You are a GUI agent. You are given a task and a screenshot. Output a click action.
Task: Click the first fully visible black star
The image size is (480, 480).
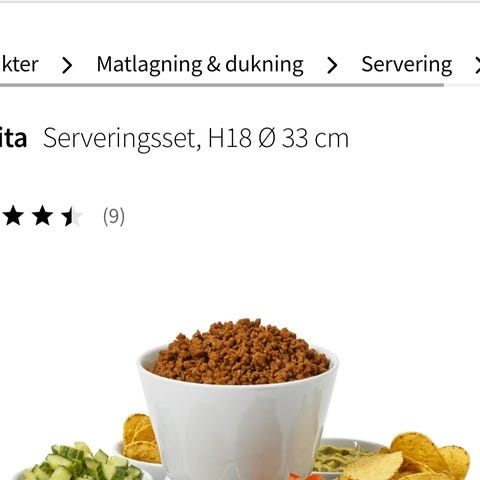pyautogui.click(x=13, y=216)
